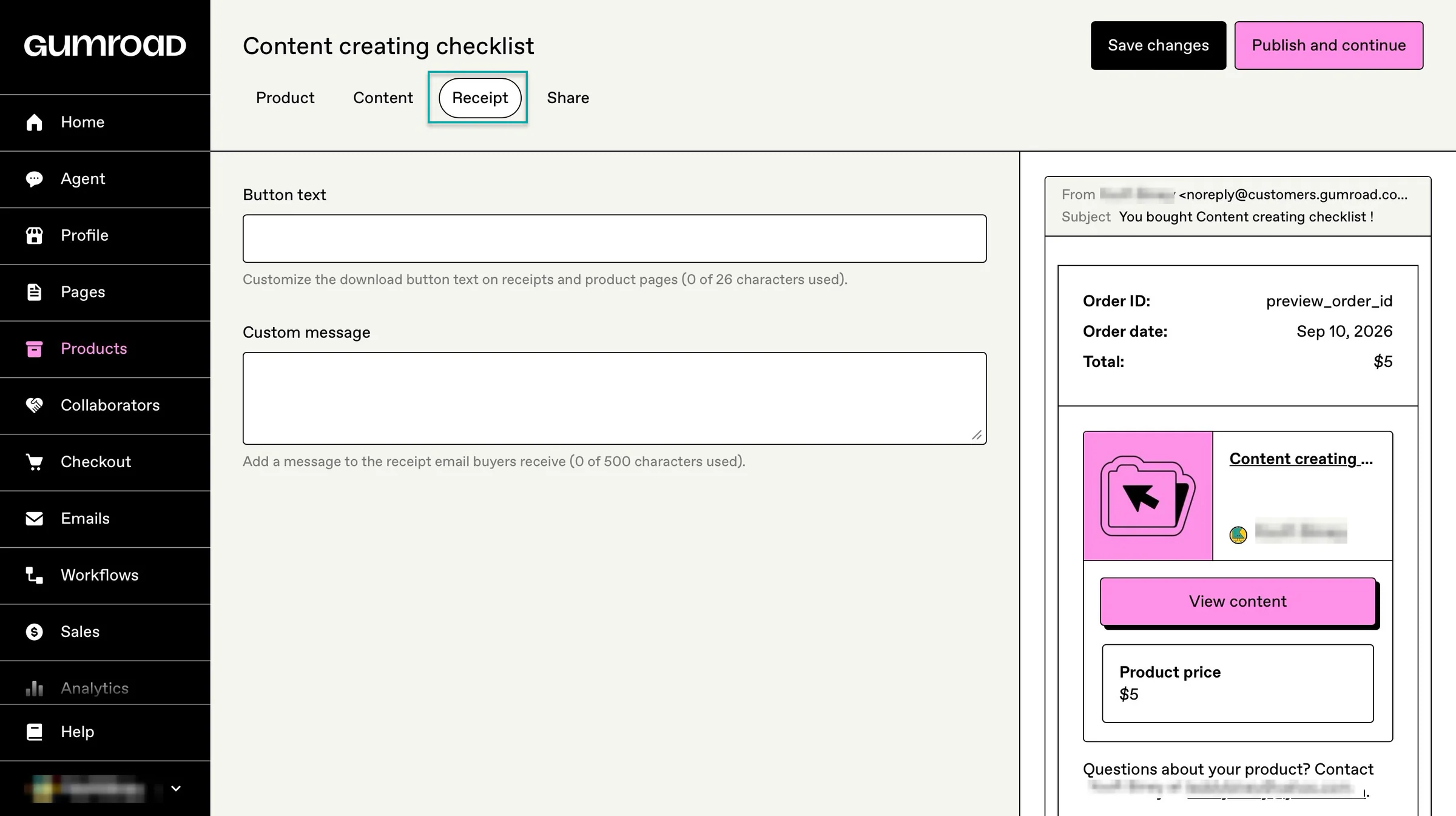Click the Collaborators handshake icon
Viewport: 1456px width, 816px height.
pyautogui.click(x=35, y=405)
